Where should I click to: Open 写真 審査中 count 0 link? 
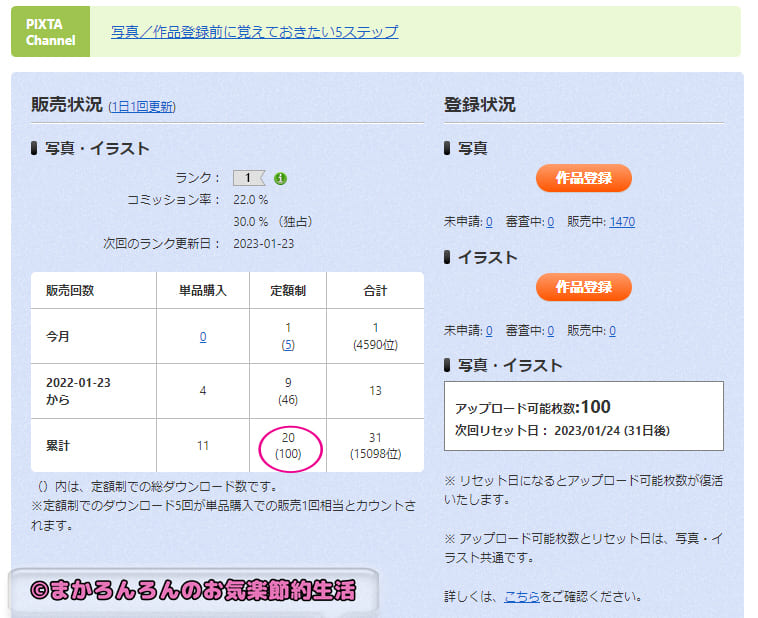pos(551,222)
